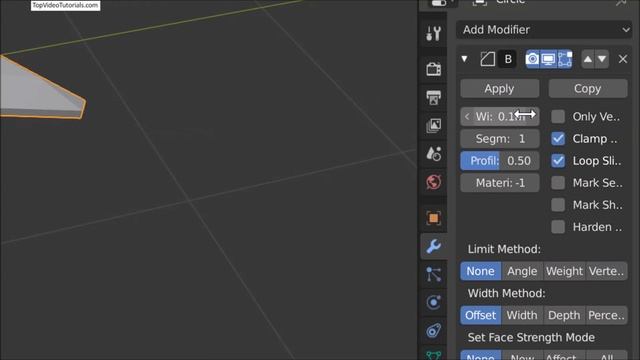Open the Add Modifier dropdown
640x360 pixels.
[544, 30]
